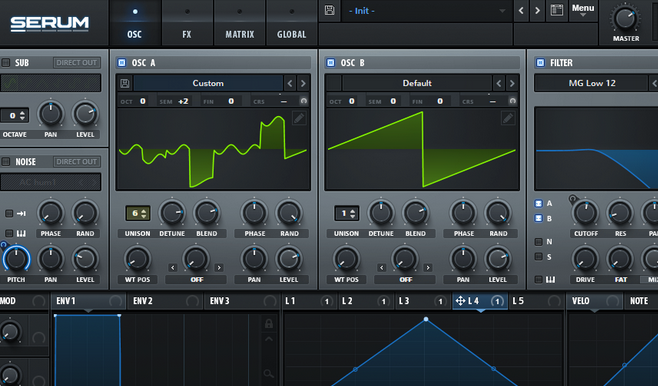Click OSC B warp mode right arrow

point(428,268)
